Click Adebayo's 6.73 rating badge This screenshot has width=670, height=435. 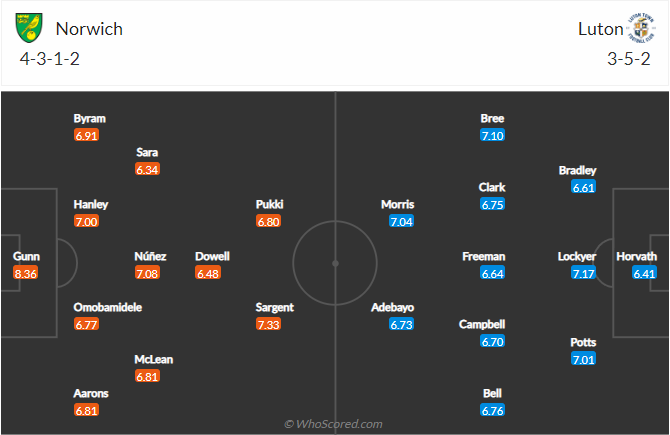click(400, 325)
